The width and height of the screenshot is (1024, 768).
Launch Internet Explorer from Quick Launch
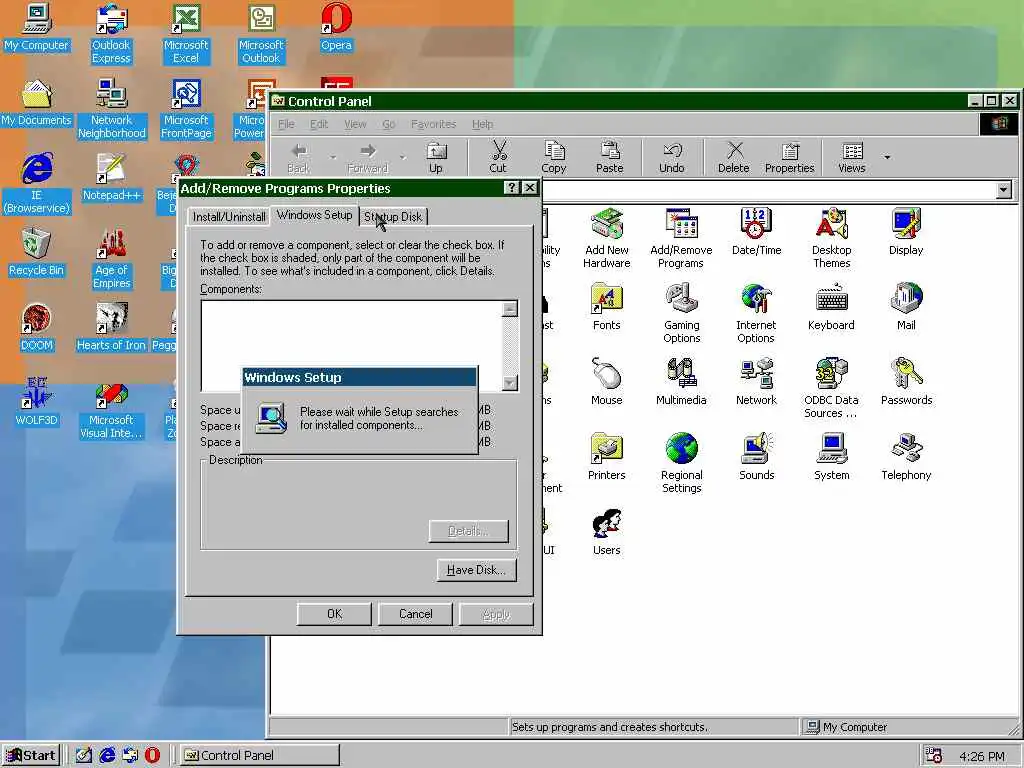(107, 756)
